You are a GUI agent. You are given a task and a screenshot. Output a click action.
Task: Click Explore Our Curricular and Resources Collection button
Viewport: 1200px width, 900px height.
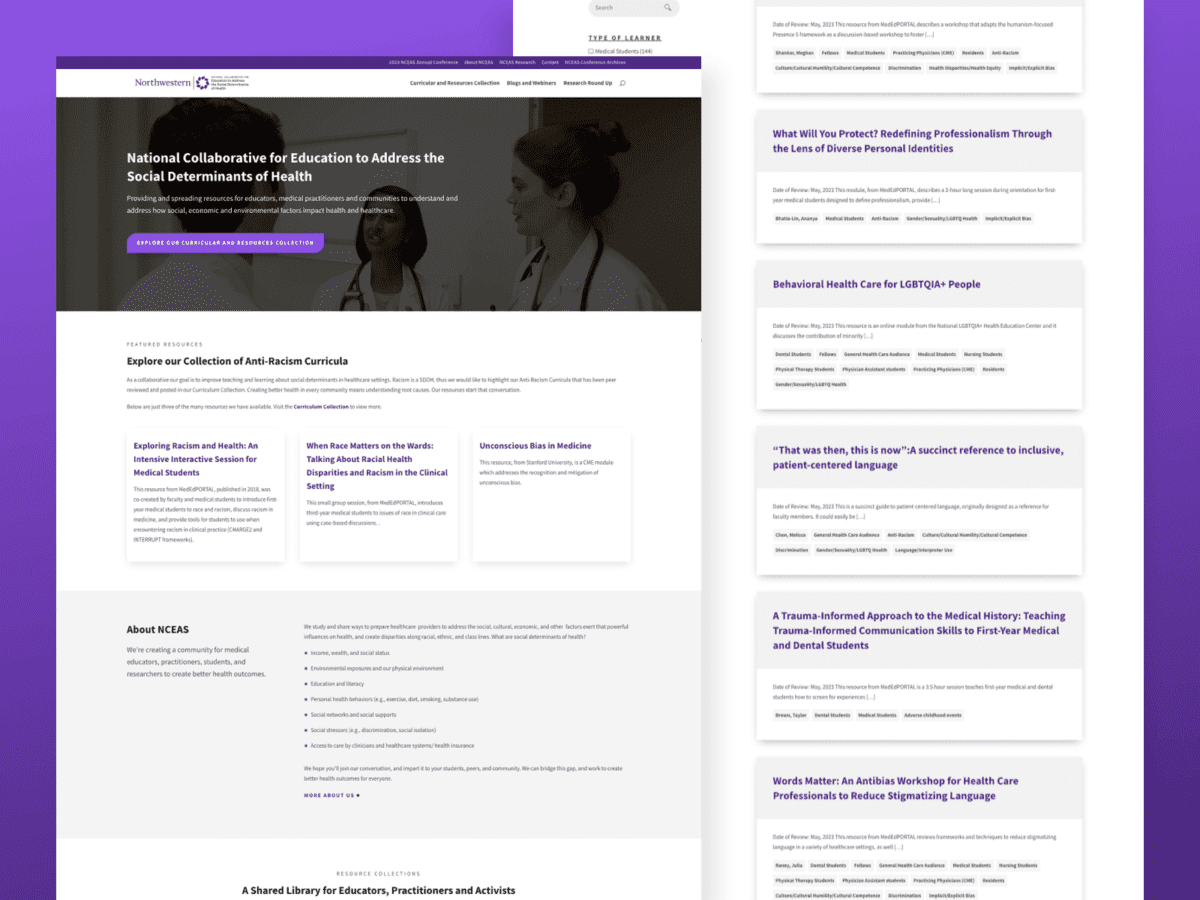[225, 243]
